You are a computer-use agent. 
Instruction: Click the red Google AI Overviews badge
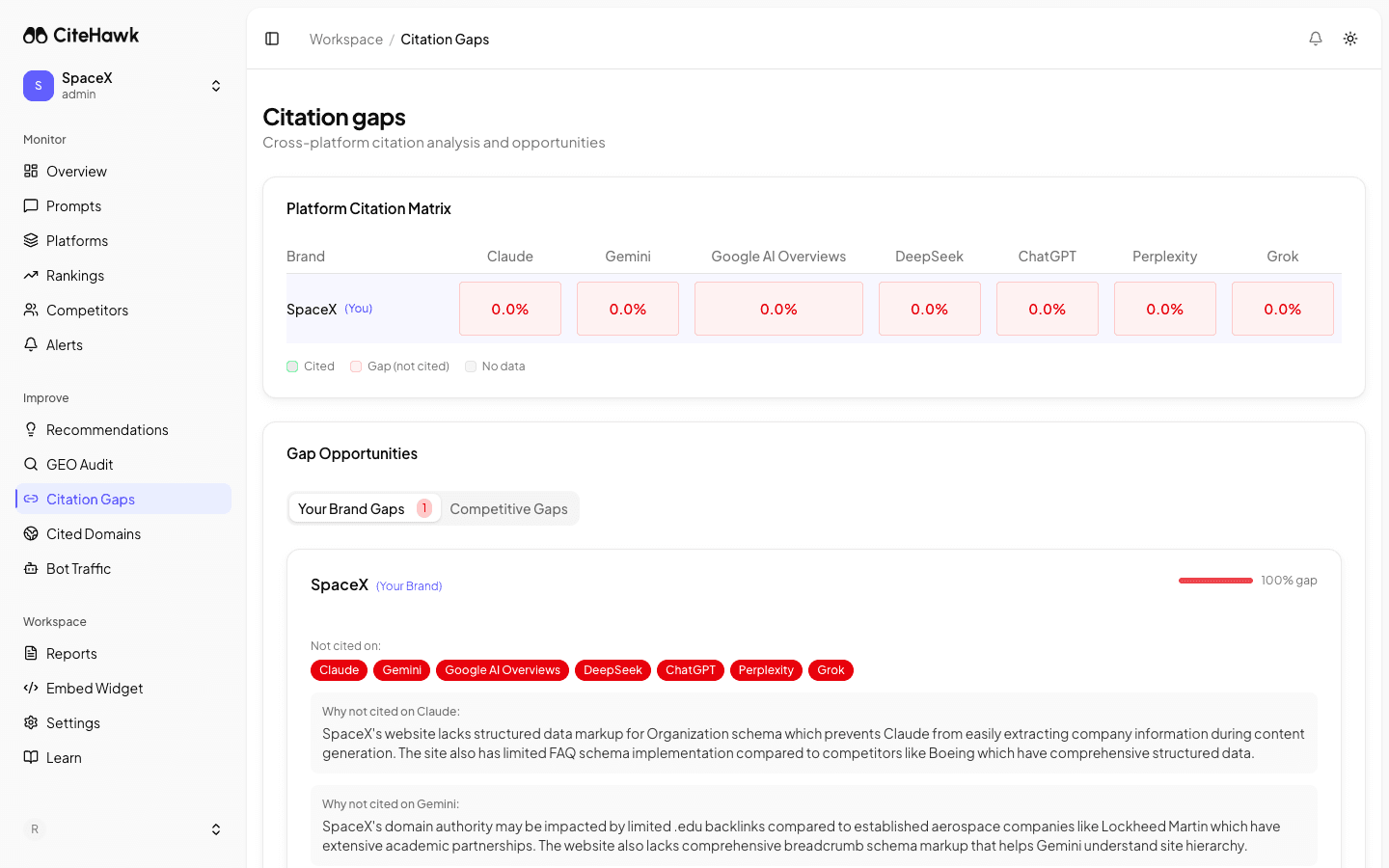pyautogui.click(x=503, y=670)
